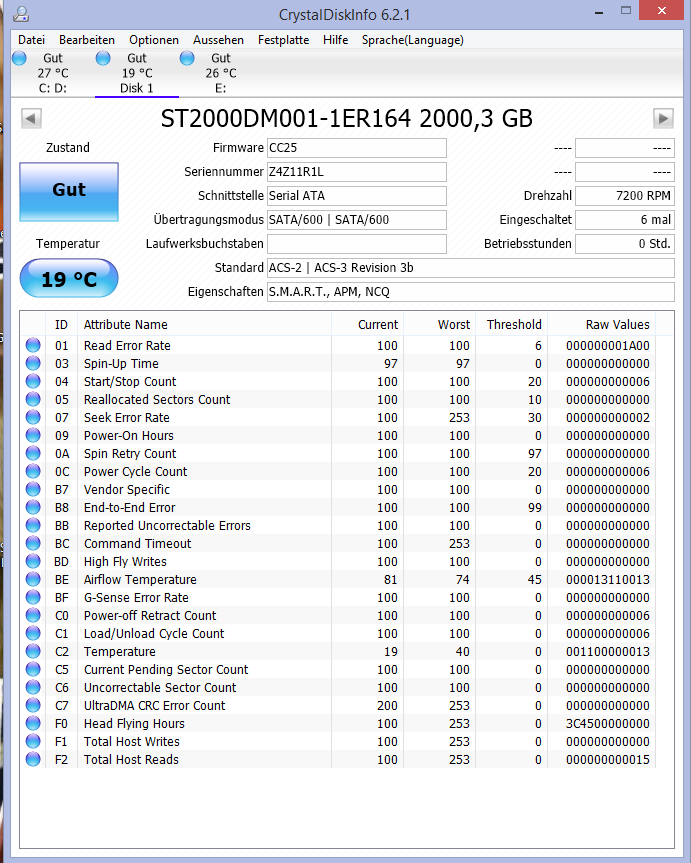Open the Bearbeiten menu
The width and height of the screenshot is (691, 863).
coord(87,40)
